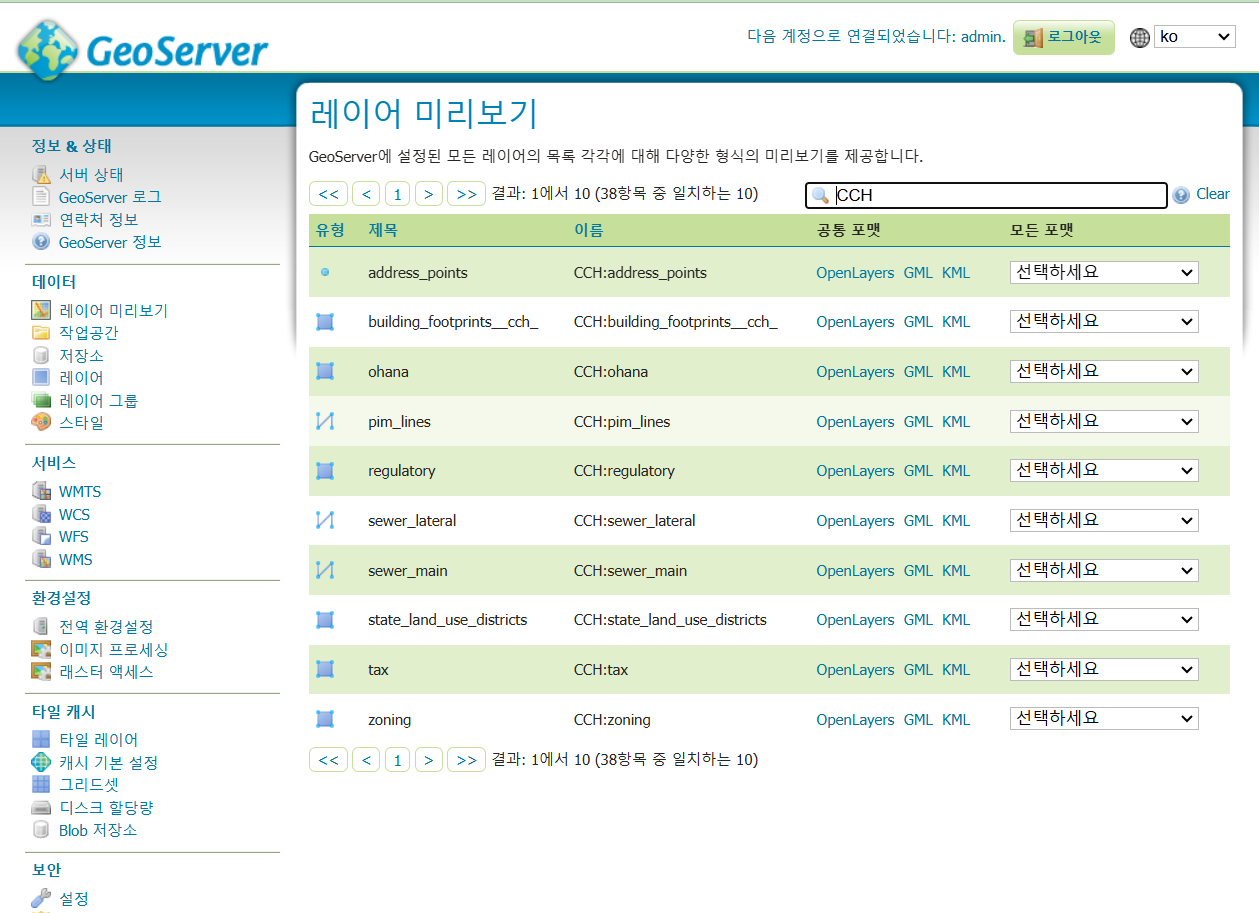Viewport: 1259px width, 913px height.
Task: Click the help icon beside Clear
Action: point(1182,195)
